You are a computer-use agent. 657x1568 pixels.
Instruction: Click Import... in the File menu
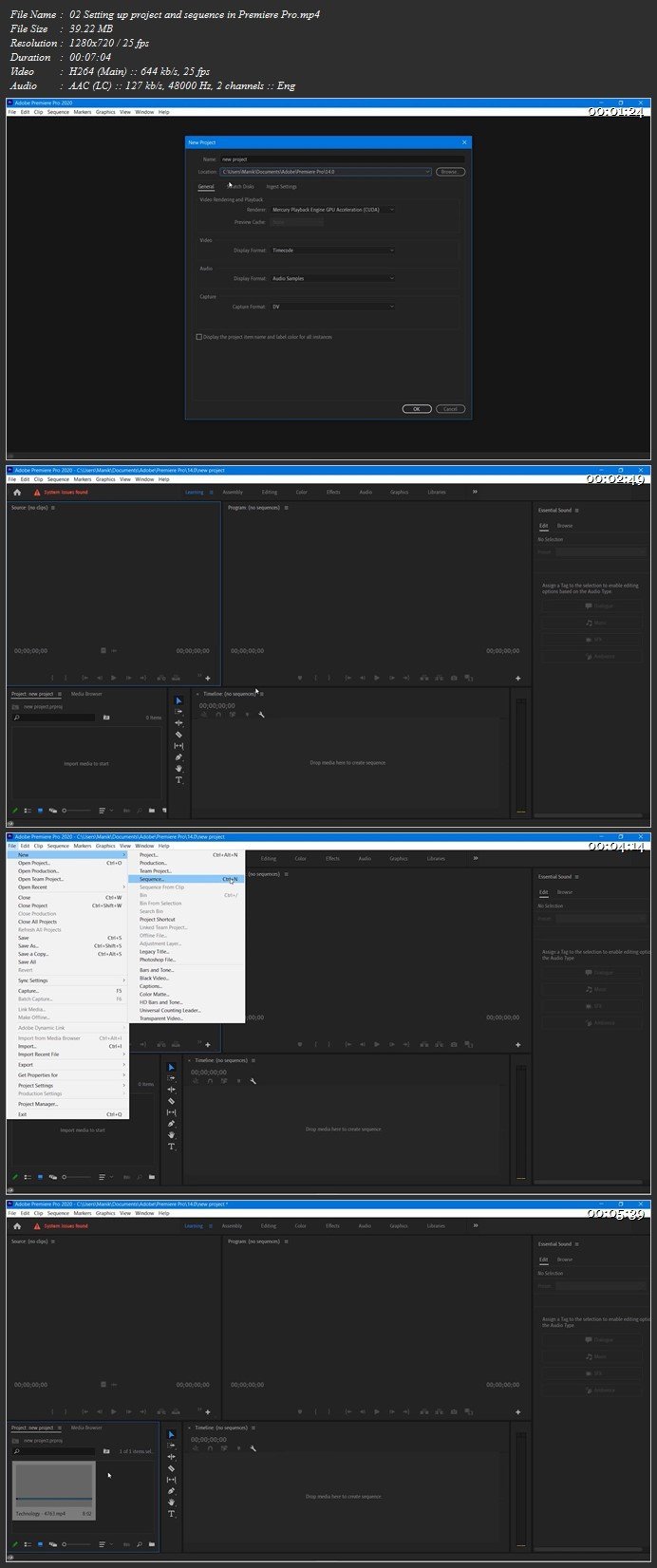click(x=67, y=1046)
